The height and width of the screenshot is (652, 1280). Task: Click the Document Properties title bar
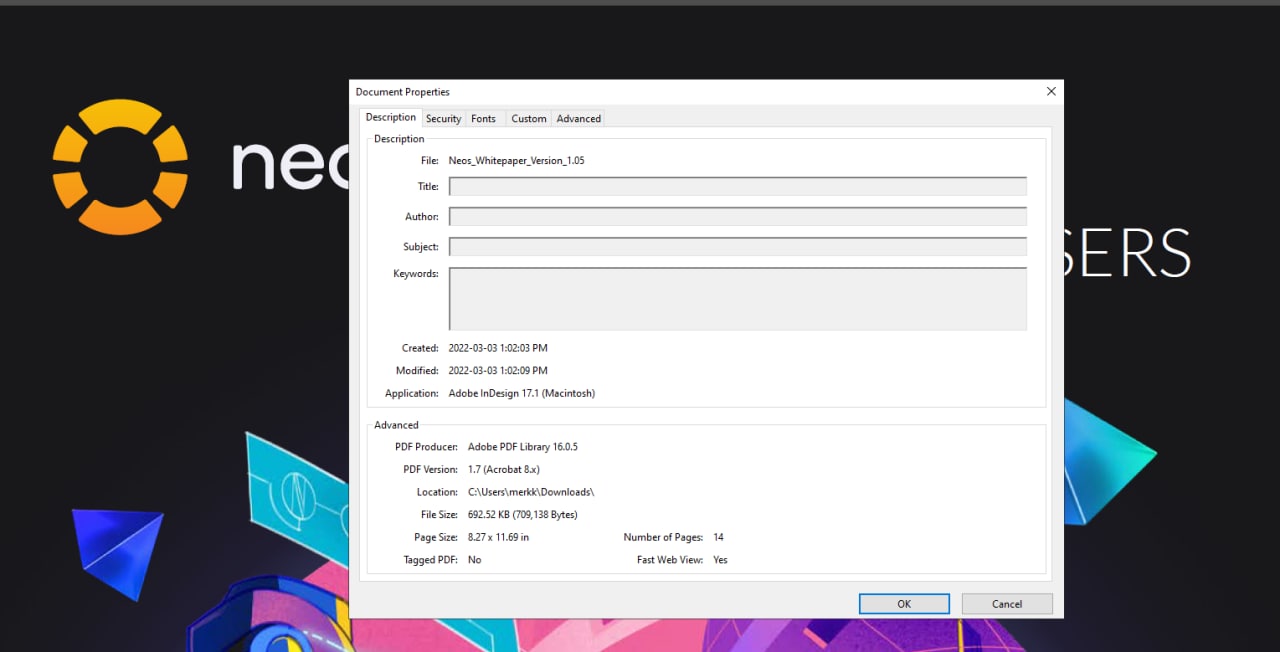(600, 92)
